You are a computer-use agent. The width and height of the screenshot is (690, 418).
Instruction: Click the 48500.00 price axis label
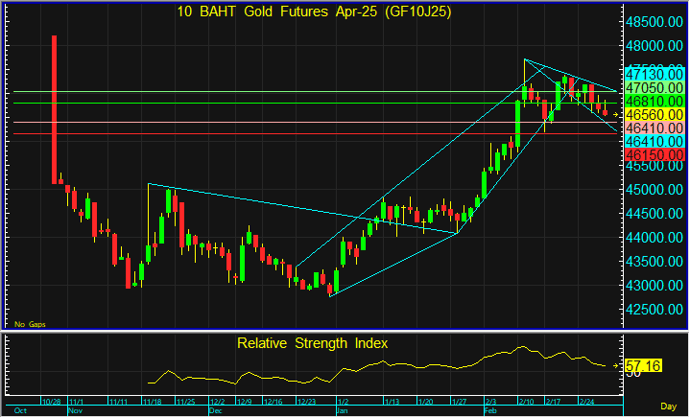click(654, 22)
